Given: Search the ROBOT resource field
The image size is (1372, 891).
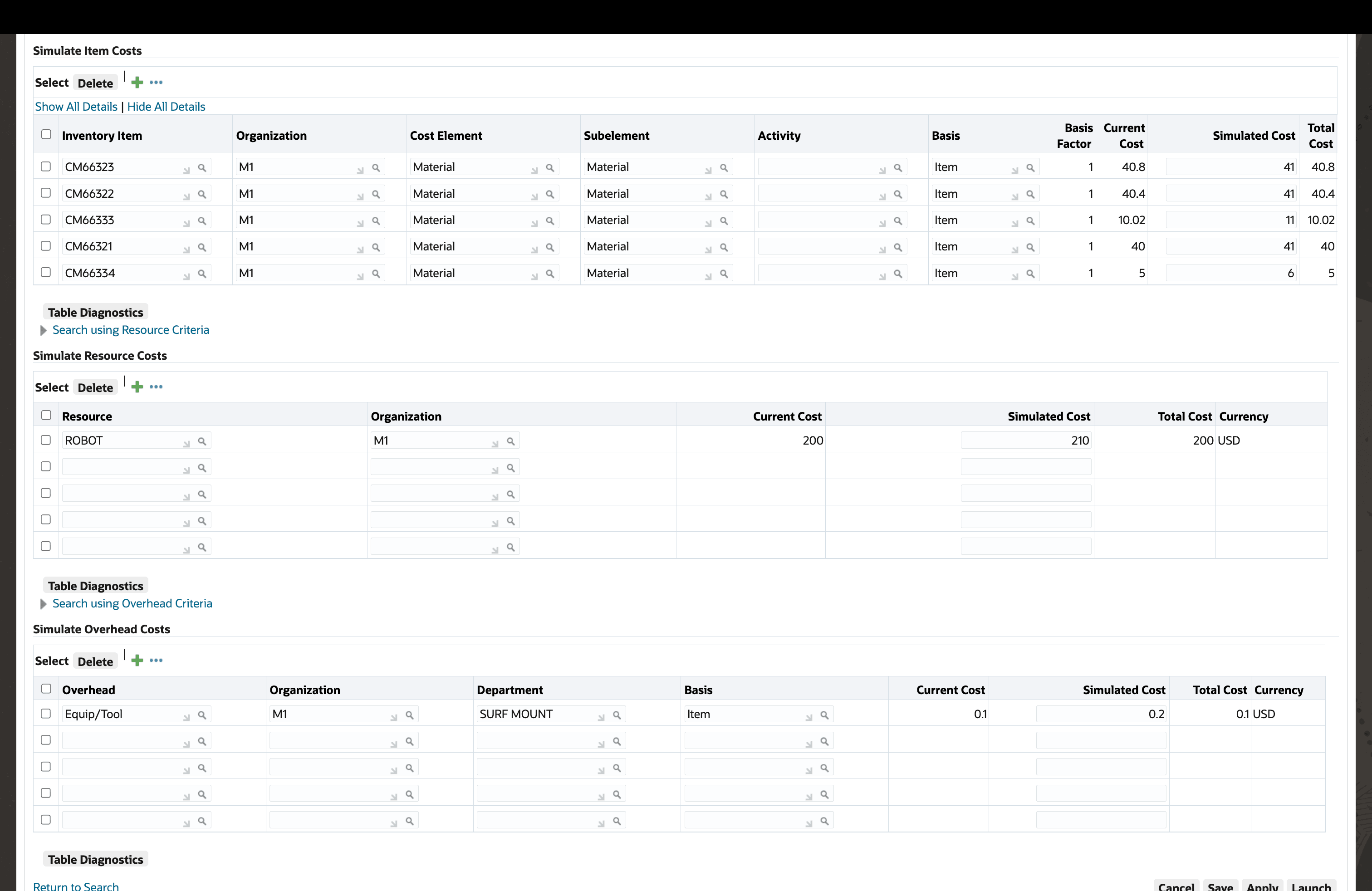Looking at the screenshot, I should click(202, 441).
